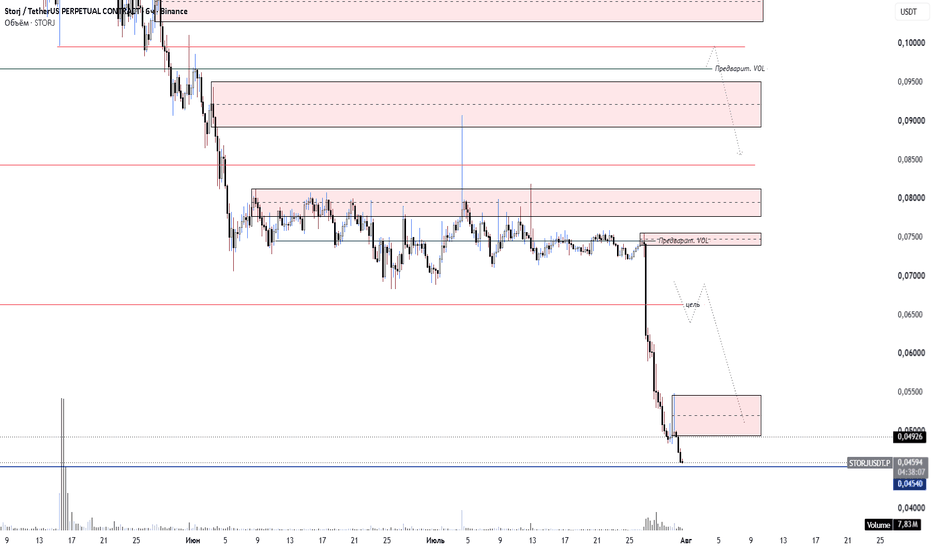Select the black 0,04926 price label

(909, 437)
